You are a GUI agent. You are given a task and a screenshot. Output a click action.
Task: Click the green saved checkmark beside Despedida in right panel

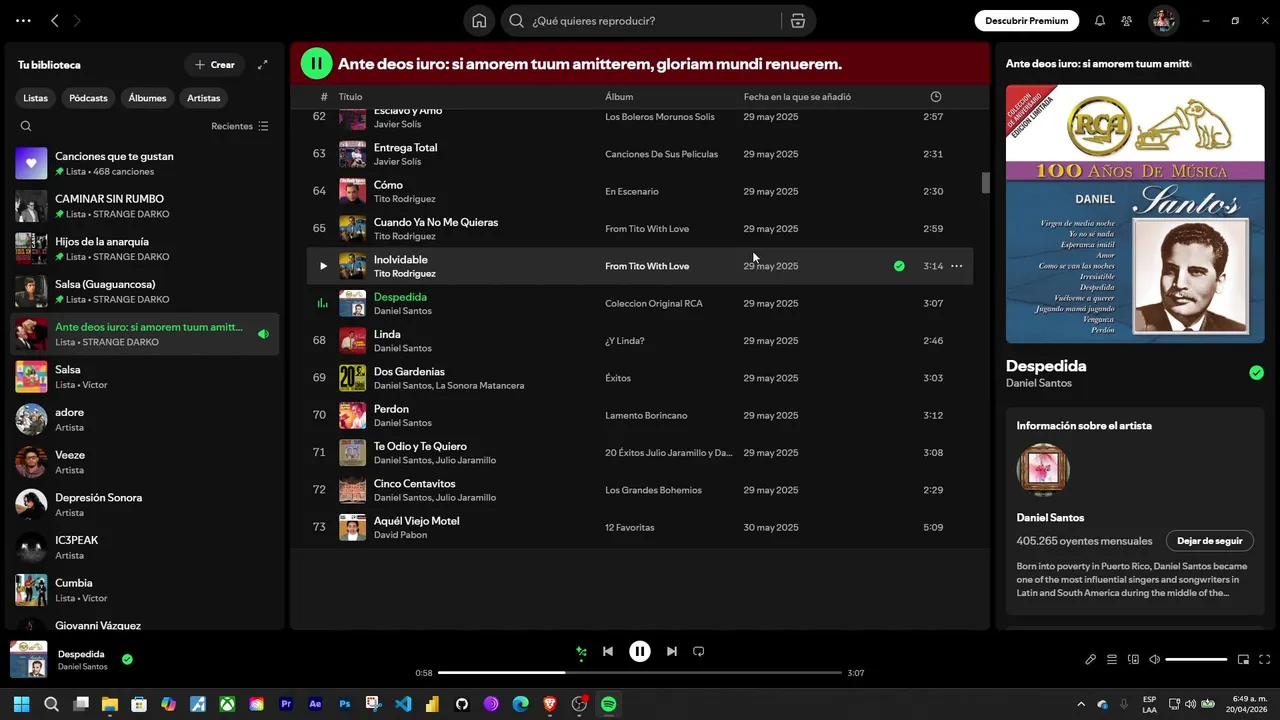tap(1256, 373)
